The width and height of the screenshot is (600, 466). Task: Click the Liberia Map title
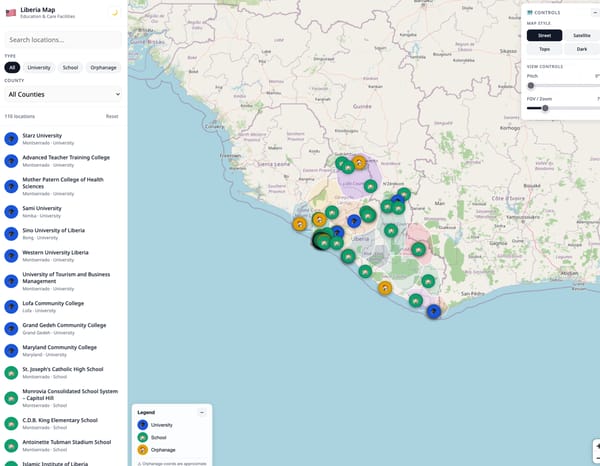(x=38, y=10)
